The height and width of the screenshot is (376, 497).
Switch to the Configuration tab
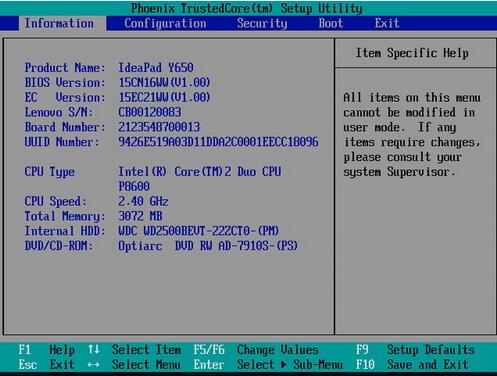point(165,23)
